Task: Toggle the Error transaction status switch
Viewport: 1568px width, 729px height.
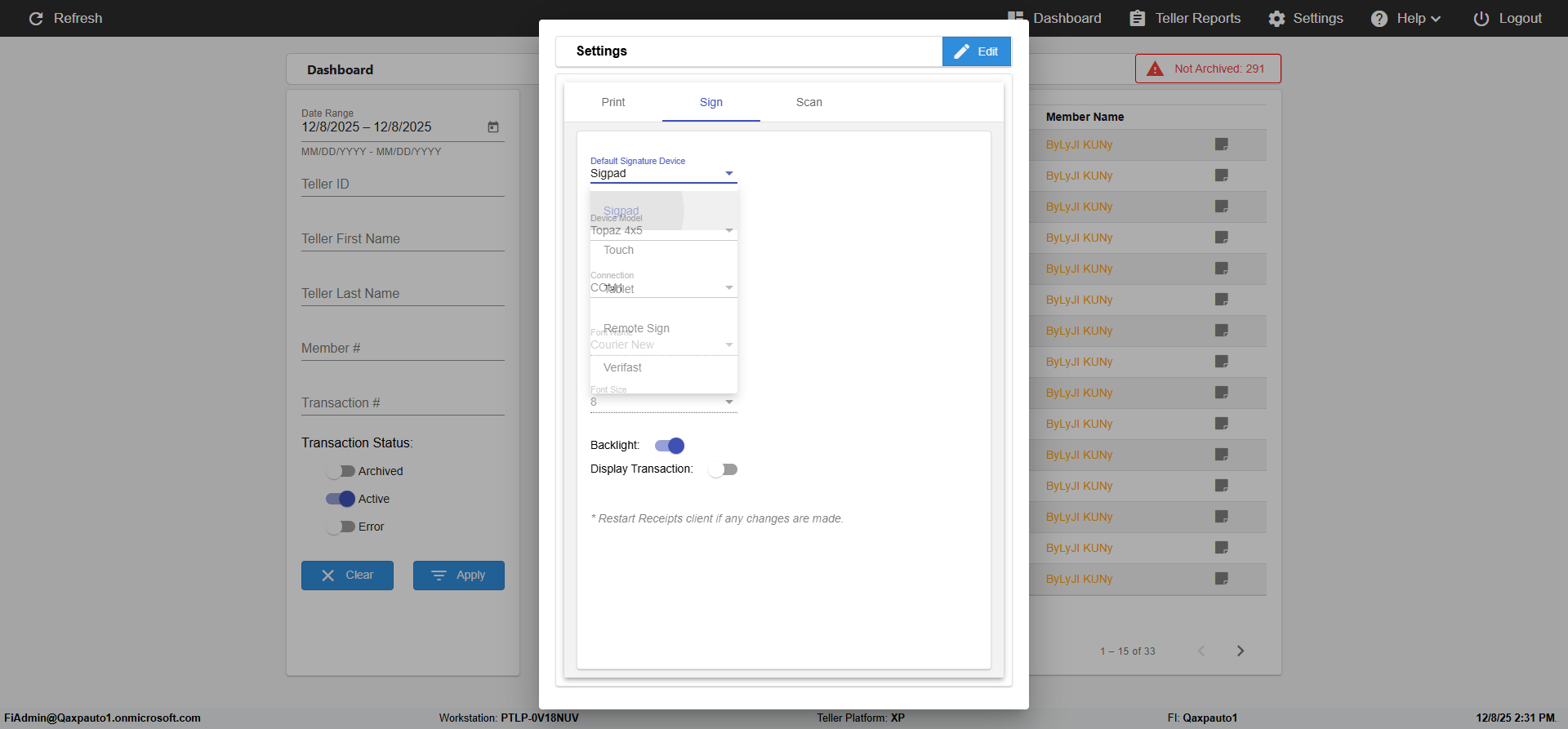Action: pos(341,527)
